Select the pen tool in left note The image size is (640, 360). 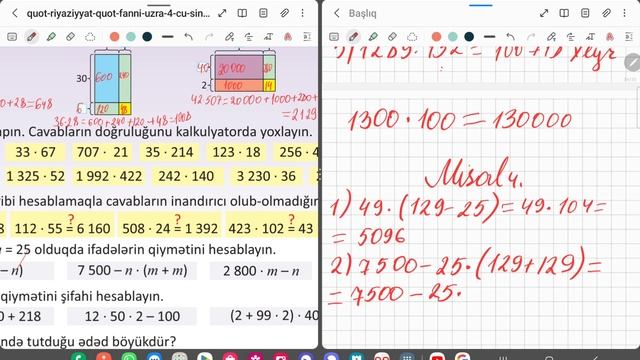pos(31,37)
